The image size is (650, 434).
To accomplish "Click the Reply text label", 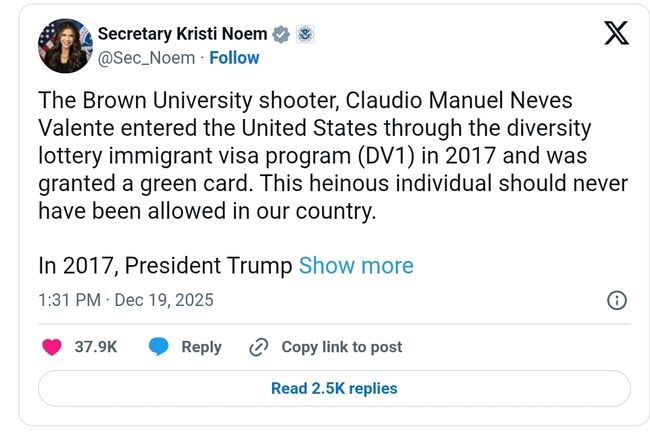I will coord(201,347).
